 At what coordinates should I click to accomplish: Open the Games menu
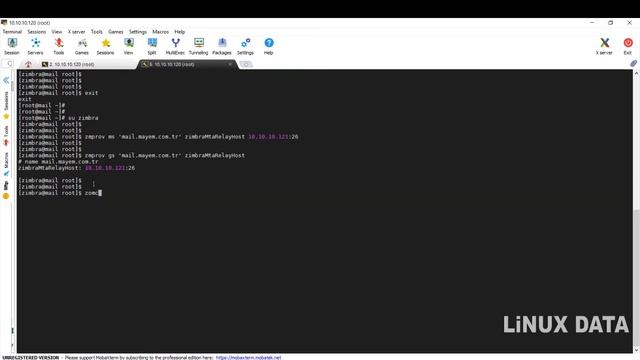click(x=116, y=32)
